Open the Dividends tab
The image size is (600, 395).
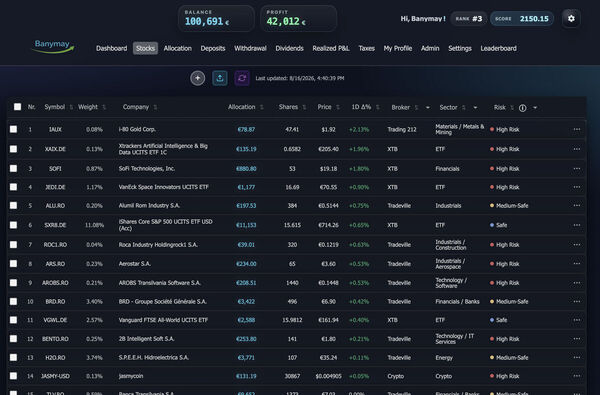coord(289,48)
